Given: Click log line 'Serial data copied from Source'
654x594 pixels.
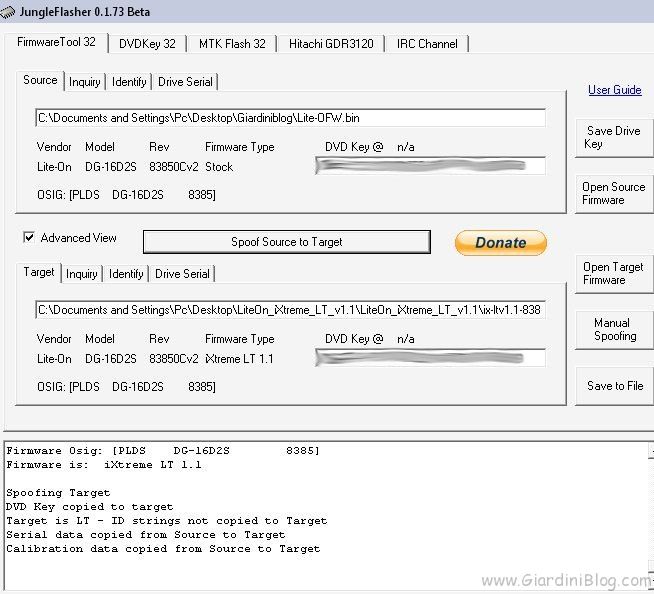Looking at the screenshot, I should click(x=146, y=535).
